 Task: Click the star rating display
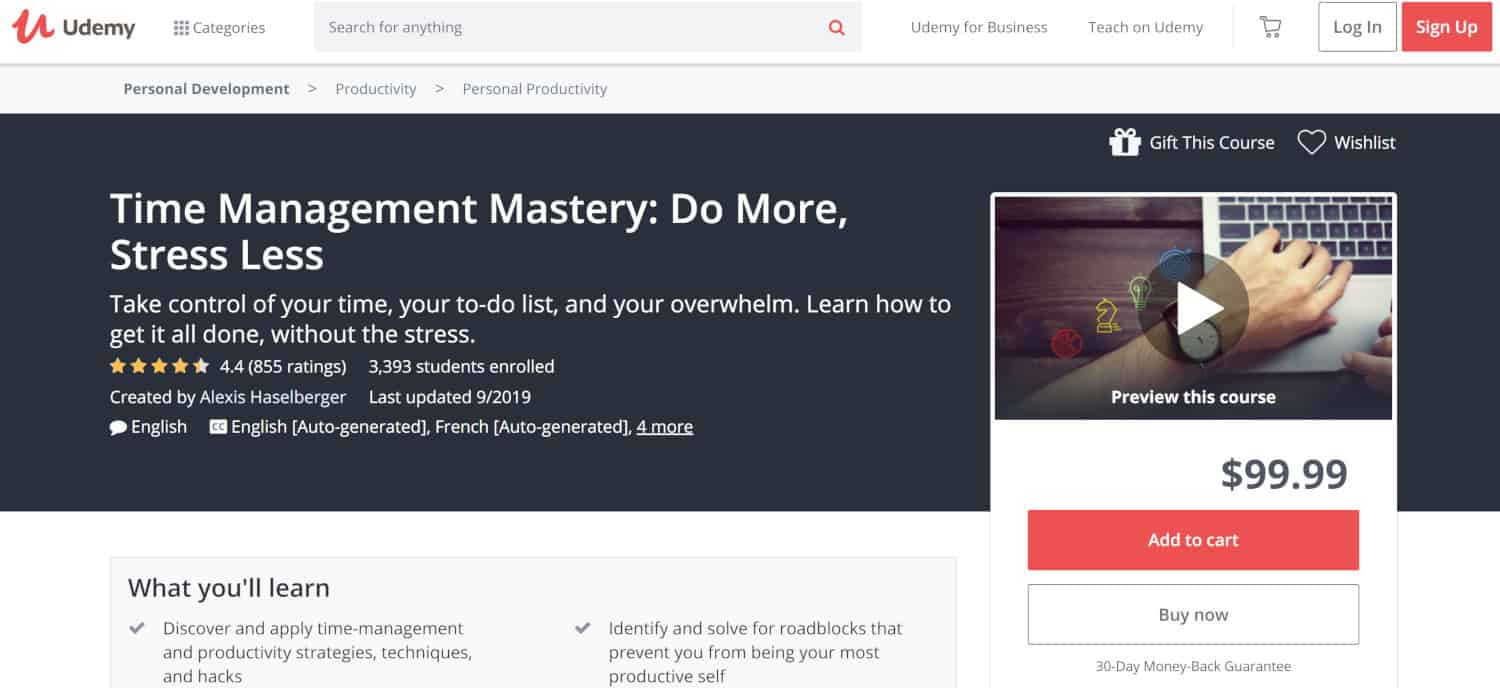[x=160, y=366]
